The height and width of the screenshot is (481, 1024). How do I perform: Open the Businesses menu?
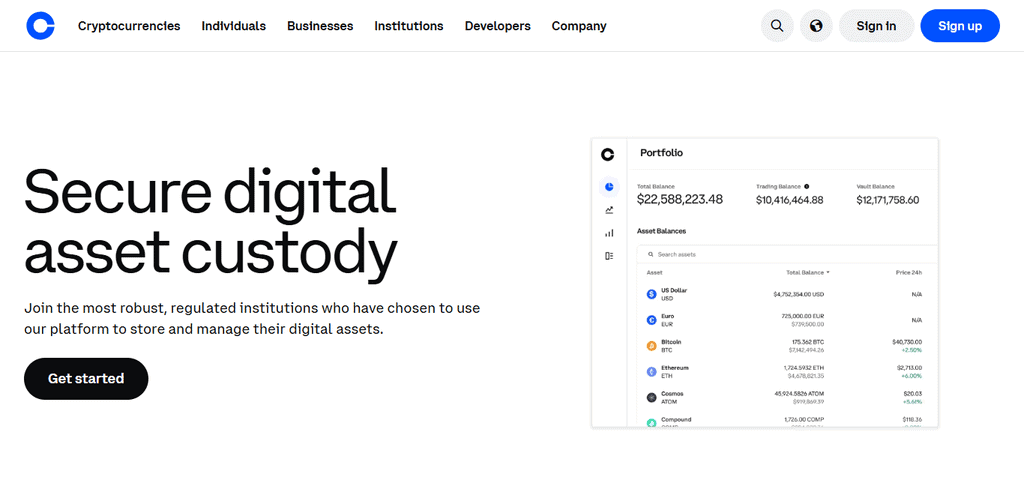tap(320, 26)
